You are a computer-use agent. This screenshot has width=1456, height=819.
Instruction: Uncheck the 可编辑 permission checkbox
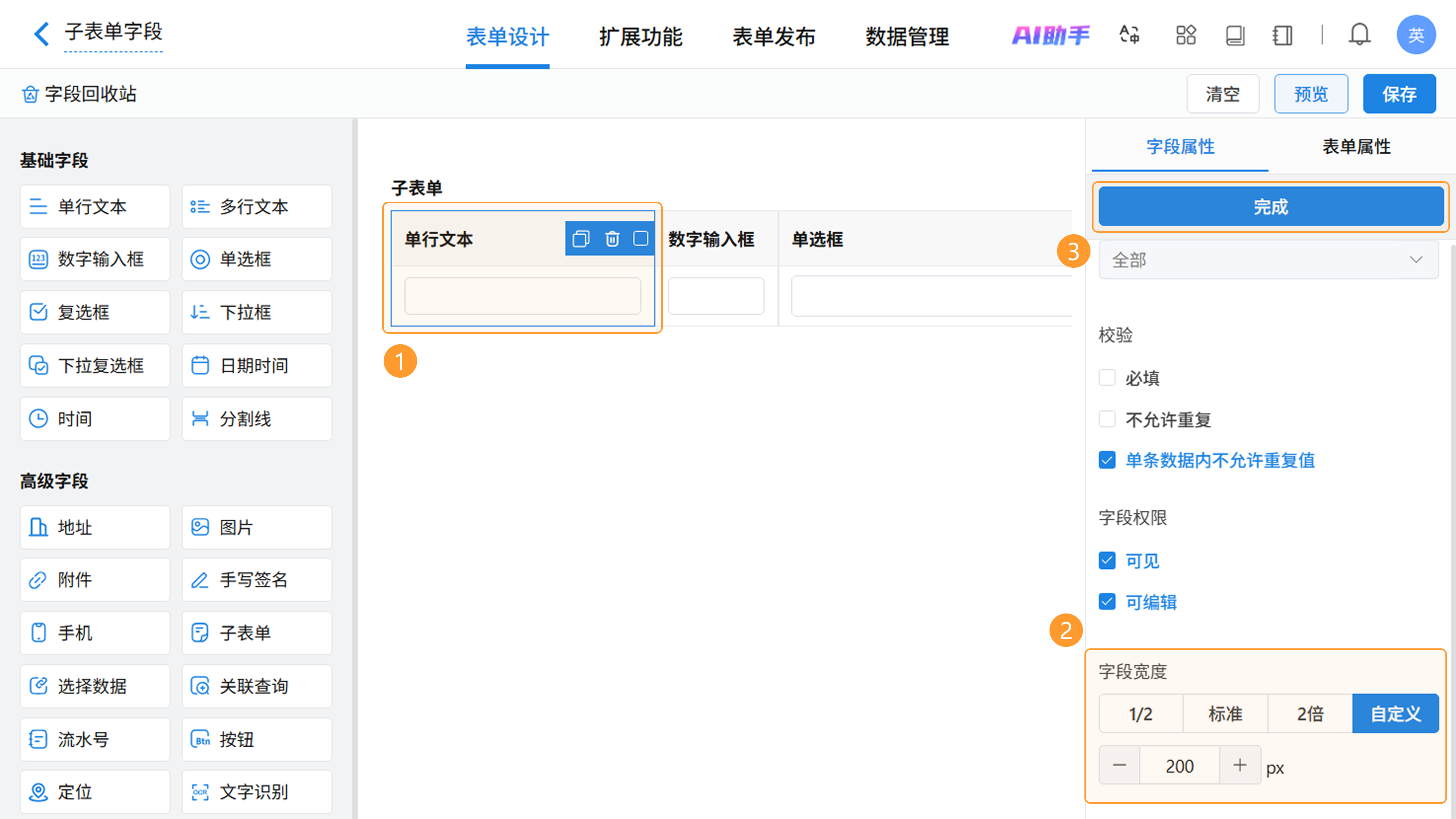point(1107,601)
